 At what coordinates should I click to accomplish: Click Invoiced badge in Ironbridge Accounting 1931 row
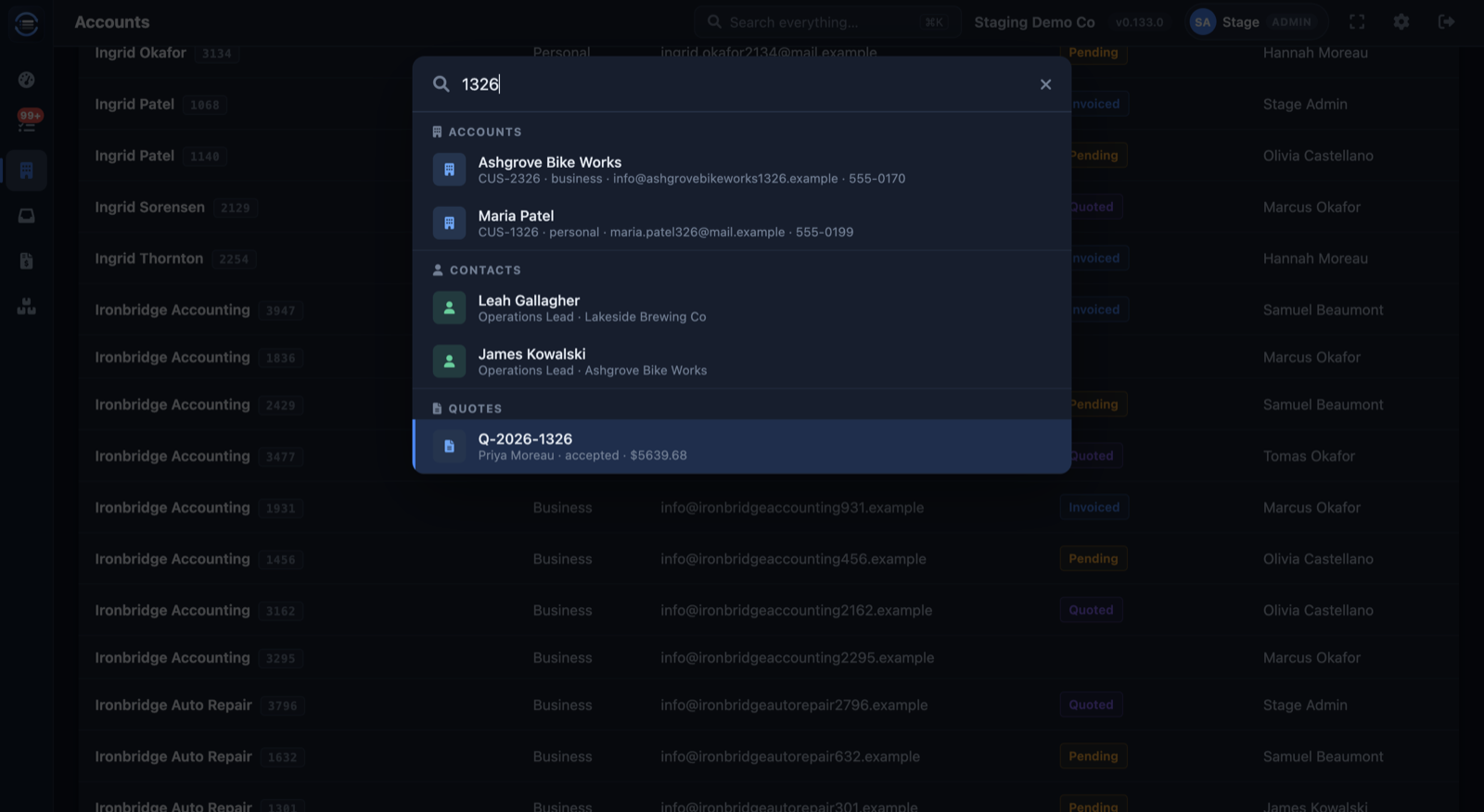[1094, 508]
